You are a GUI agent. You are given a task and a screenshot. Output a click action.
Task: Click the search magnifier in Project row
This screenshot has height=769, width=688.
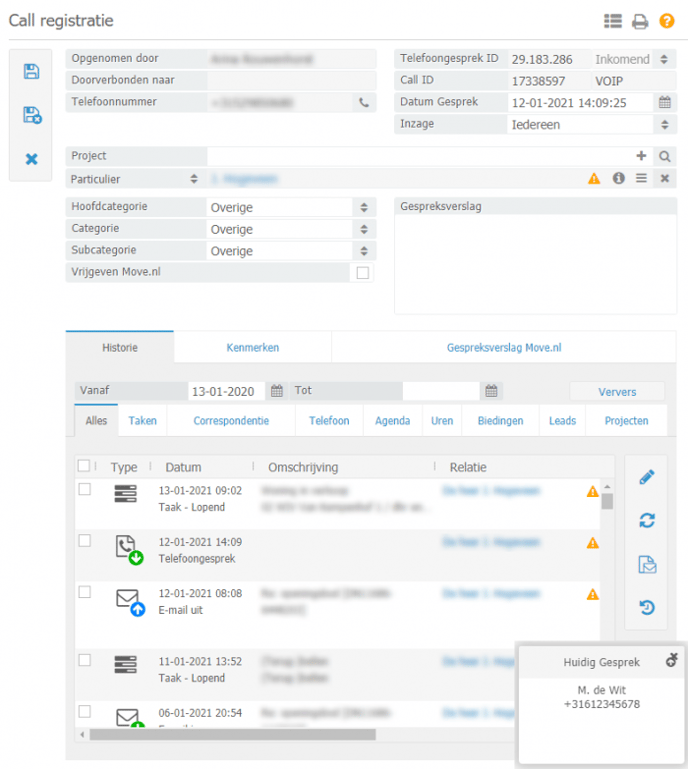click(x=664, y=156)
